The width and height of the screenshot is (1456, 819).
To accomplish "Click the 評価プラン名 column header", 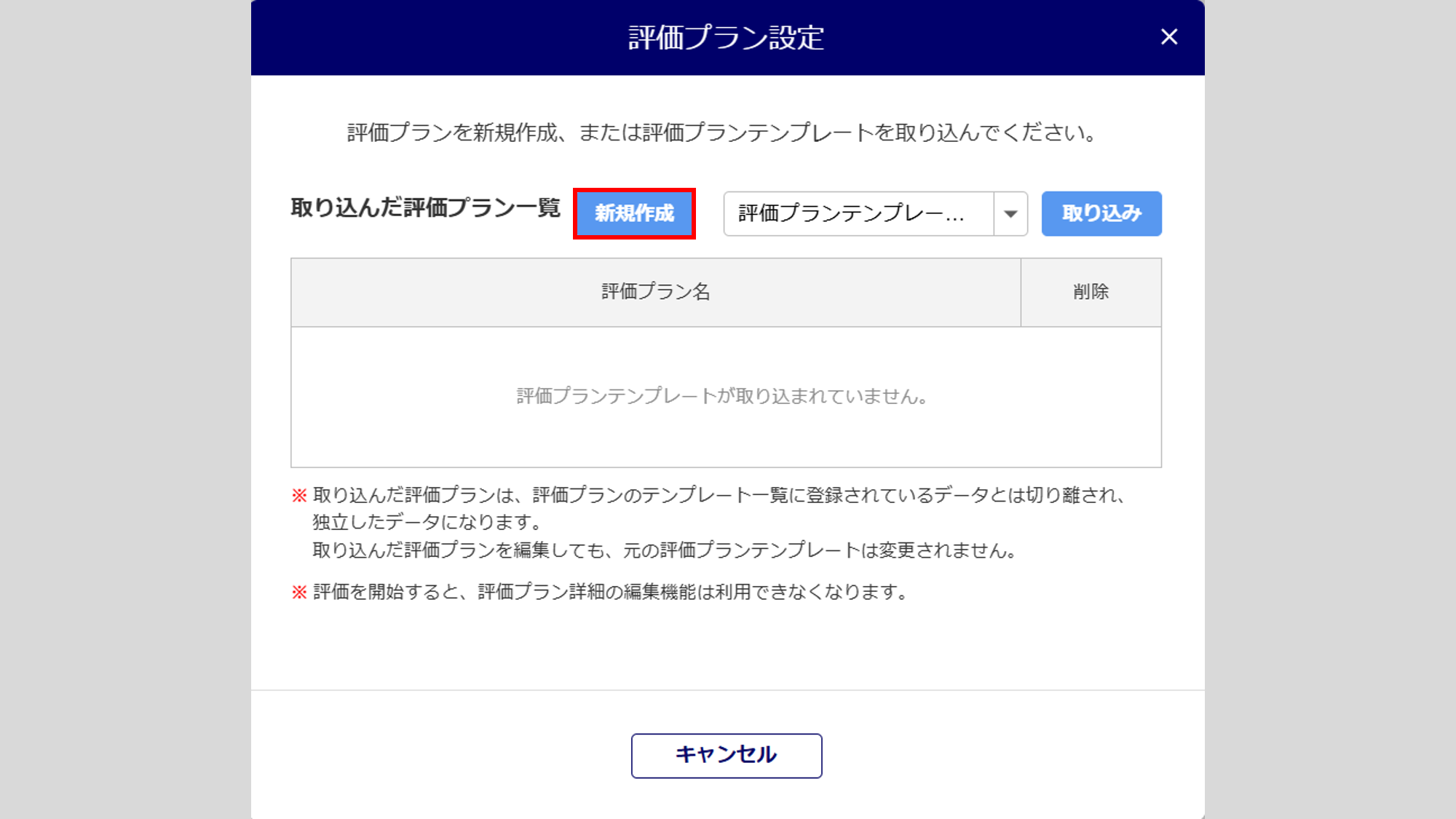I will click(656, 292).
